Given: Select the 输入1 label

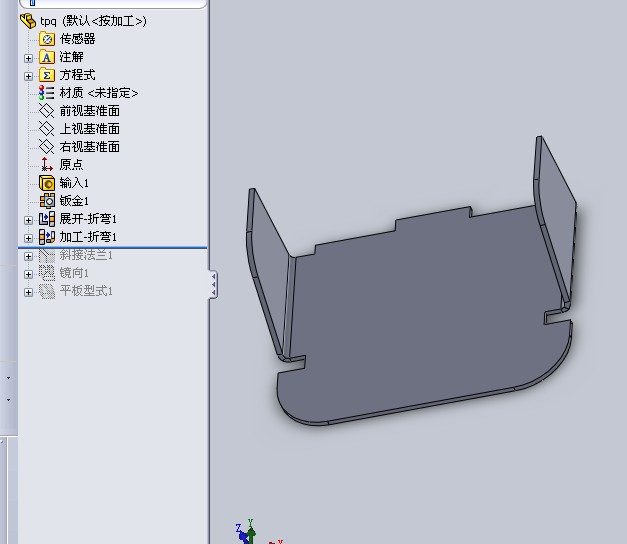Looking at the screenshot, I should coord(74,183).
